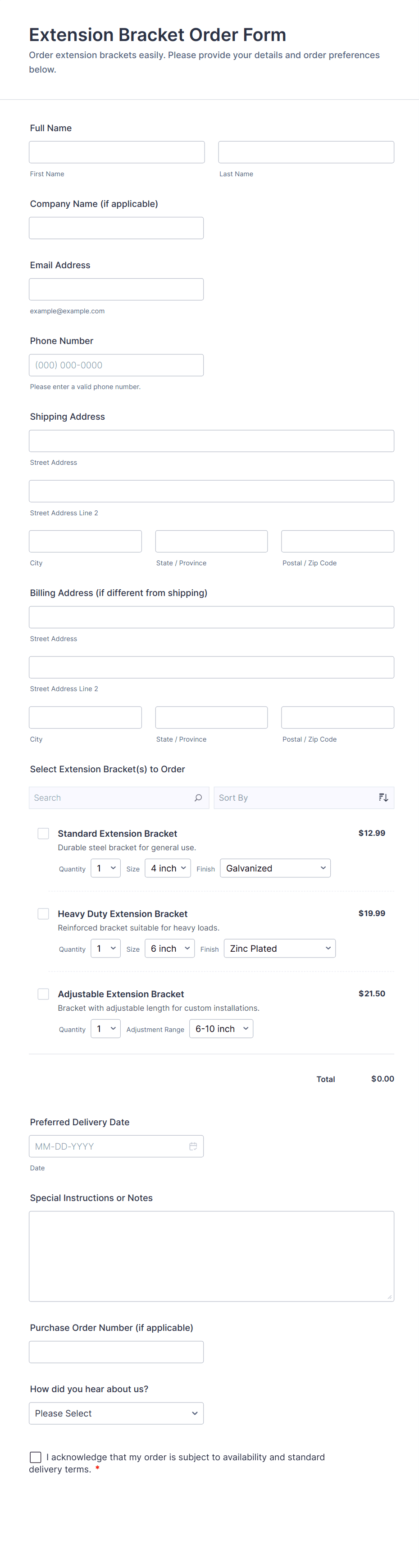The height and width of the screenshot is (1568, 419).
Task: Click the Phone Number field
Action: tap(115, 365)
